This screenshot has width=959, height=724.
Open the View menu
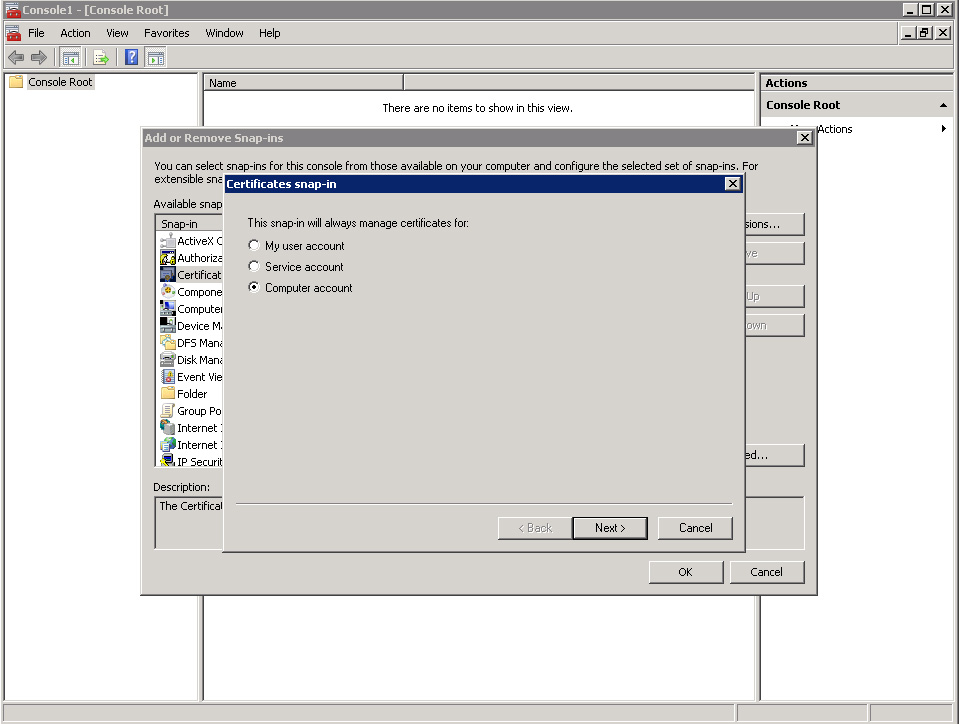pos(117,33)
